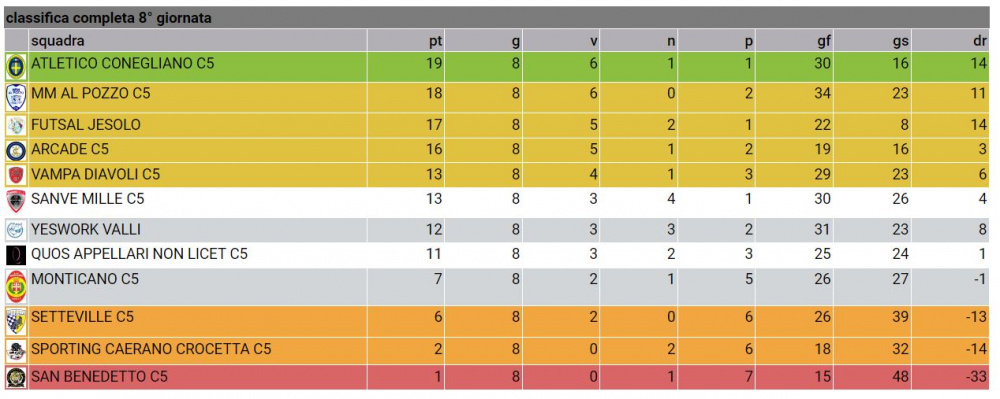Click the Futsal Jesolo team logo
Image resolution: width=1000 pixels, height=399 pixels.
16,126
